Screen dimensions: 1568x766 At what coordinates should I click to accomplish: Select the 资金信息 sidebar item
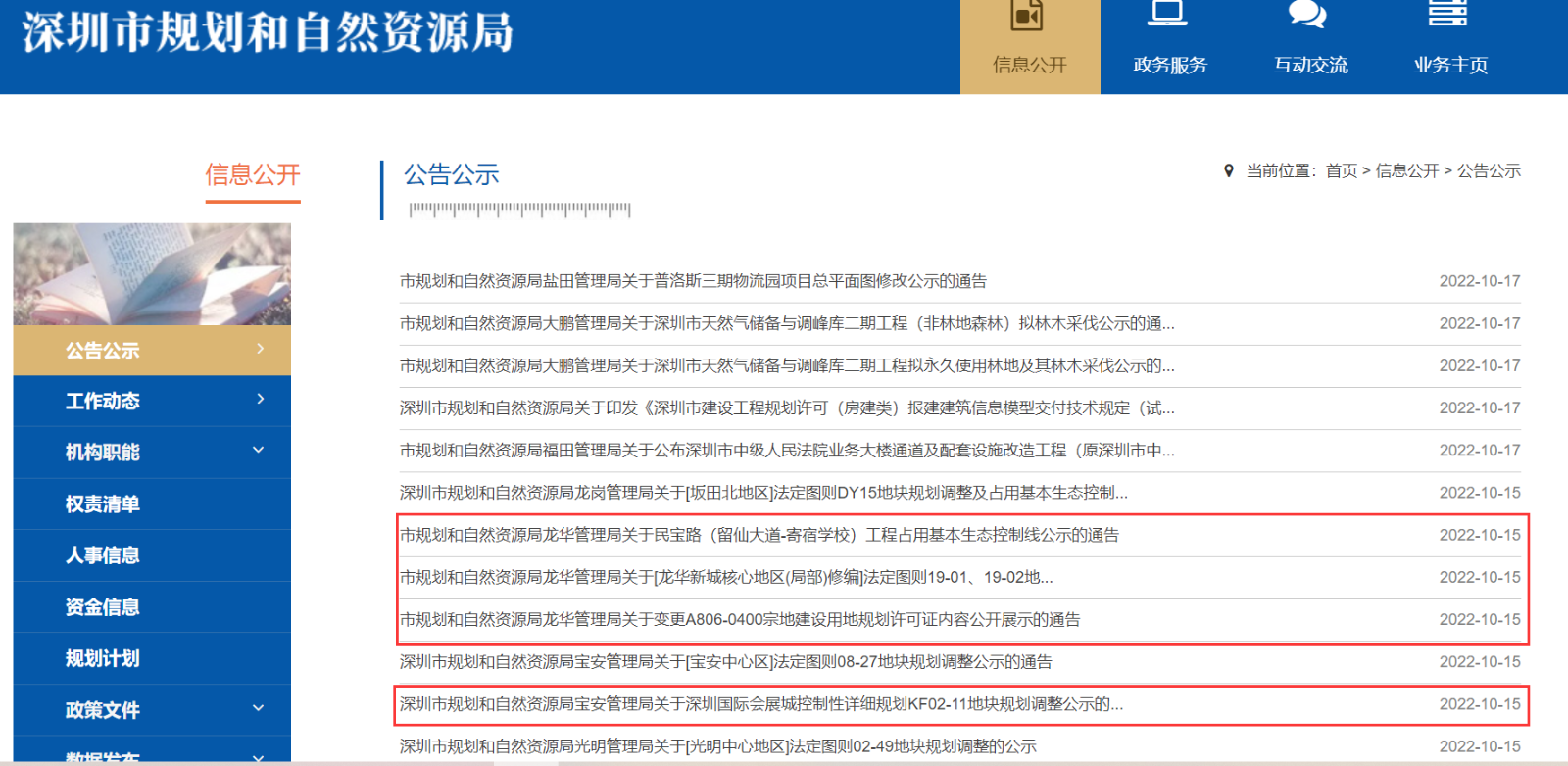103,607
